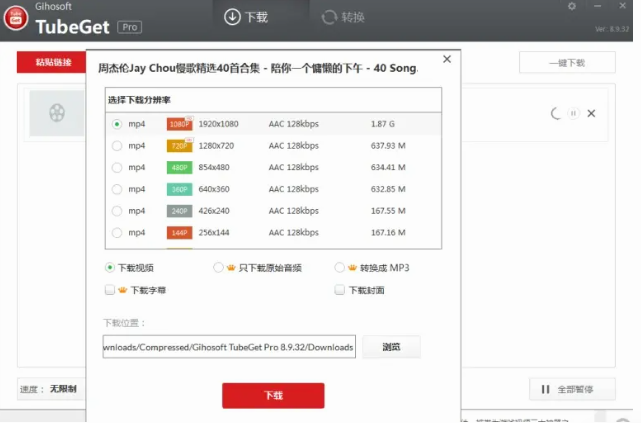This screenshot has height=423, width=641.
Task: Click the red 下载 download button
Action: point(273,395)
